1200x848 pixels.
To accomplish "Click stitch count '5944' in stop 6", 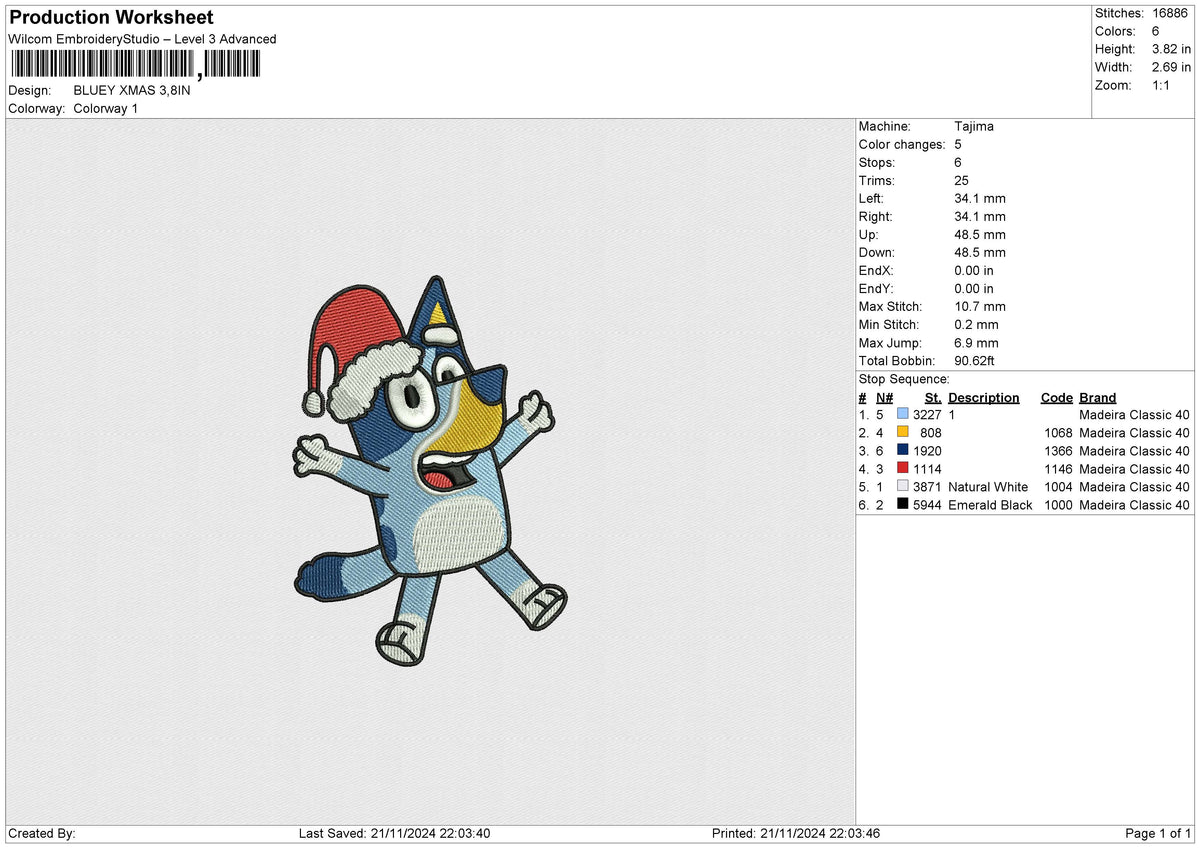I will tap(927, 505).
